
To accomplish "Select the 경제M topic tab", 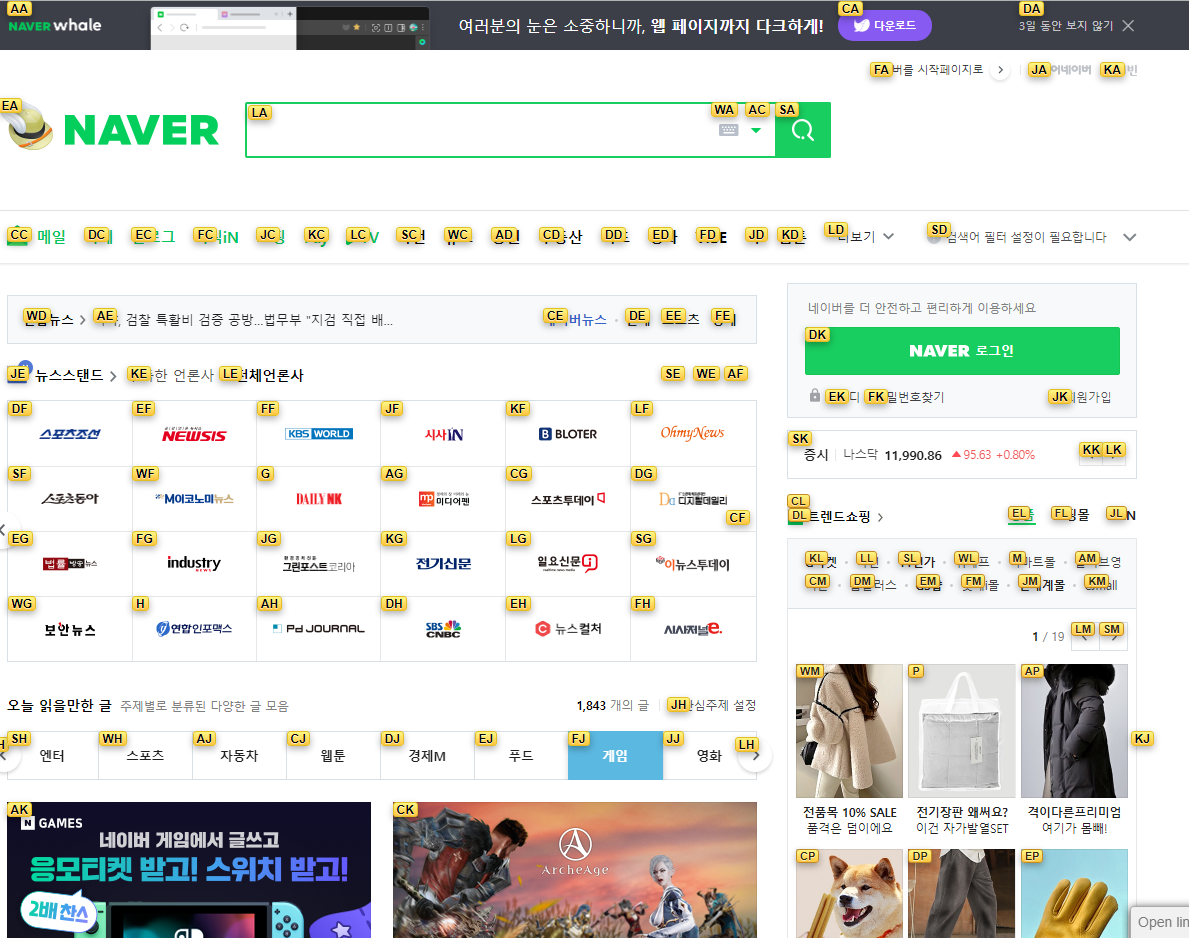I will [427, 755].
